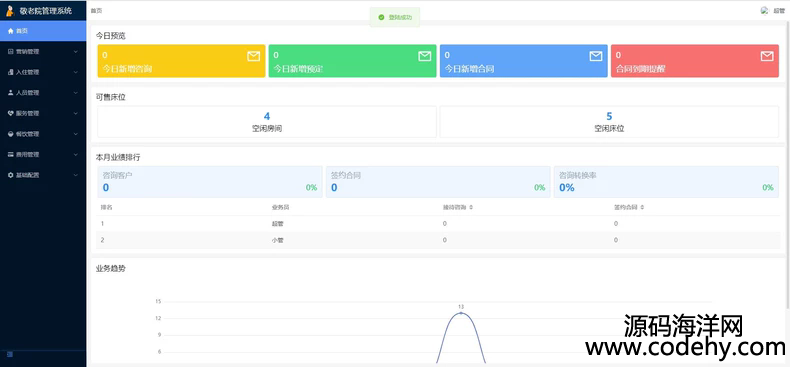Expand the 营销管理 chevron arrow
790x367 pixels.
(76, 51)
